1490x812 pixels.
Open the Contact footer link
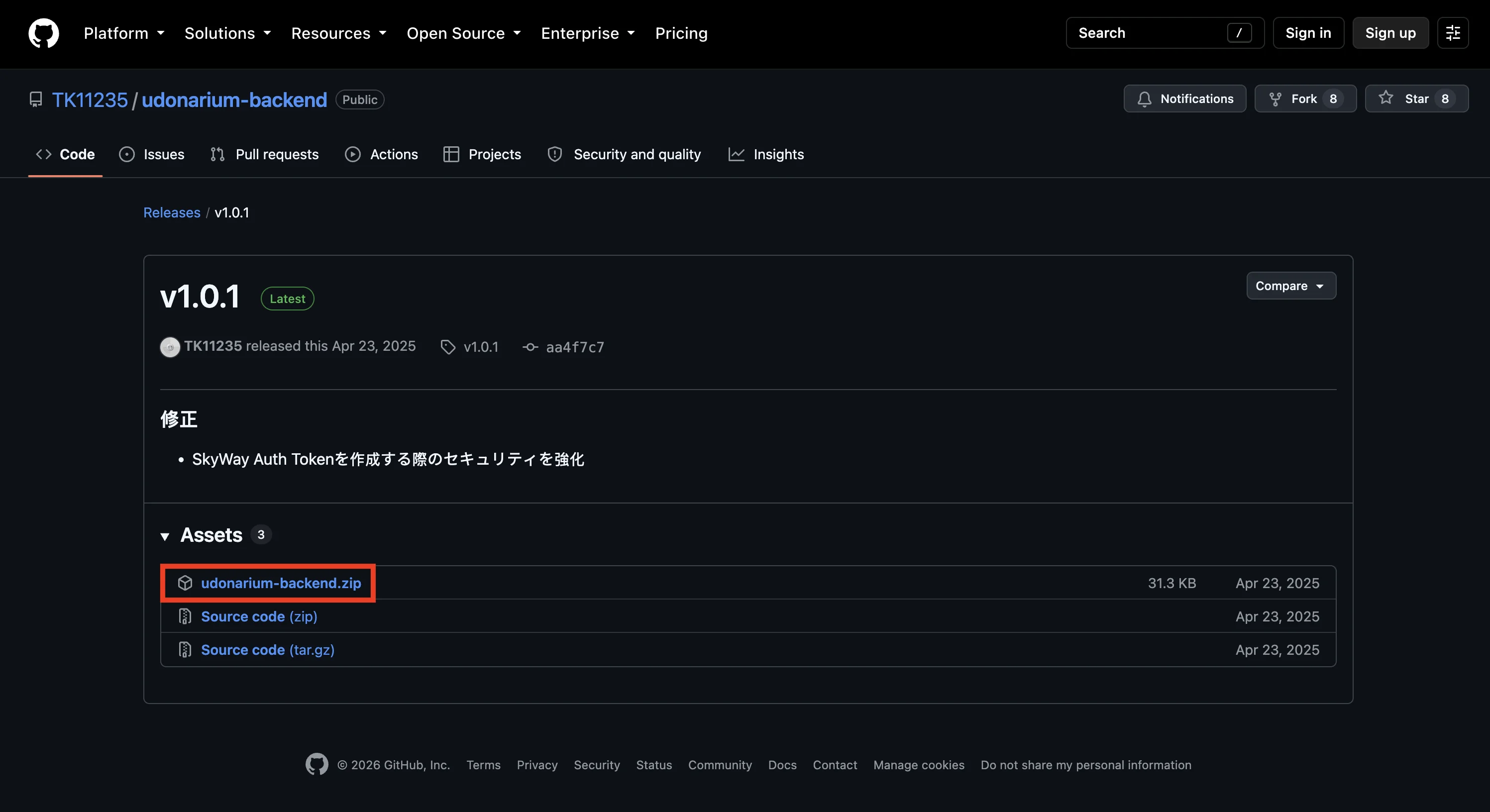click(x=835, y=765)
